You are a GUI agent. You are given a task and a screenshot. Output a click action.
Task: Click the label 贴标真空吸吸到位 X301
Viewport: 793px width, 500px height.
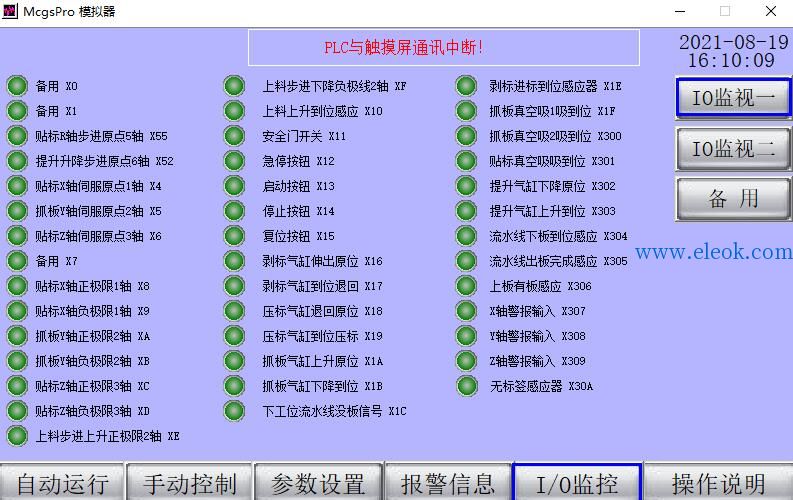tap(552, 161)
